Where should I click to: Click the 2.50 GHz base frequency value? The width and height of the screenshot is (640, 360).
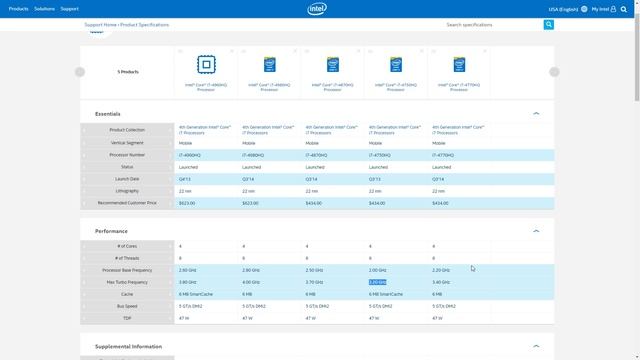(x=314, y=270)
